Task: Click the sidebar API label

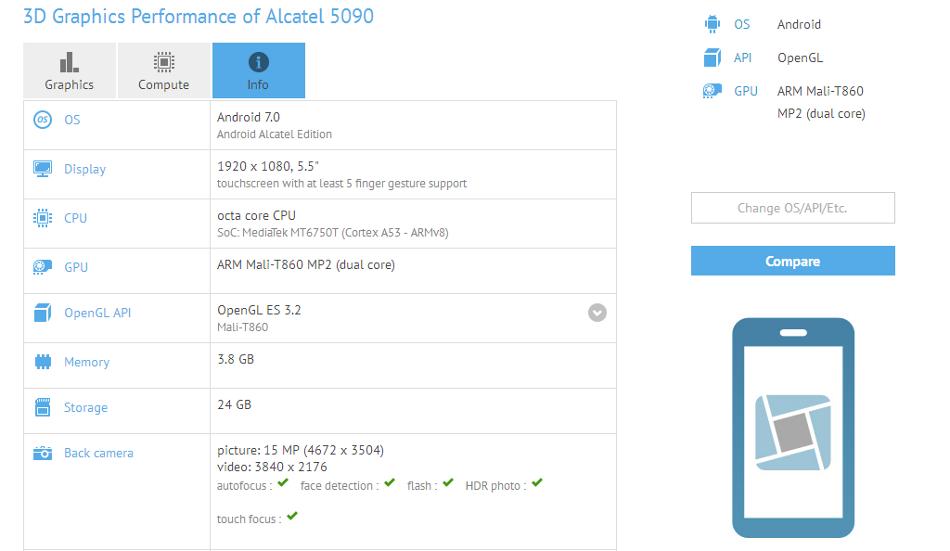Action: point(743,58)
